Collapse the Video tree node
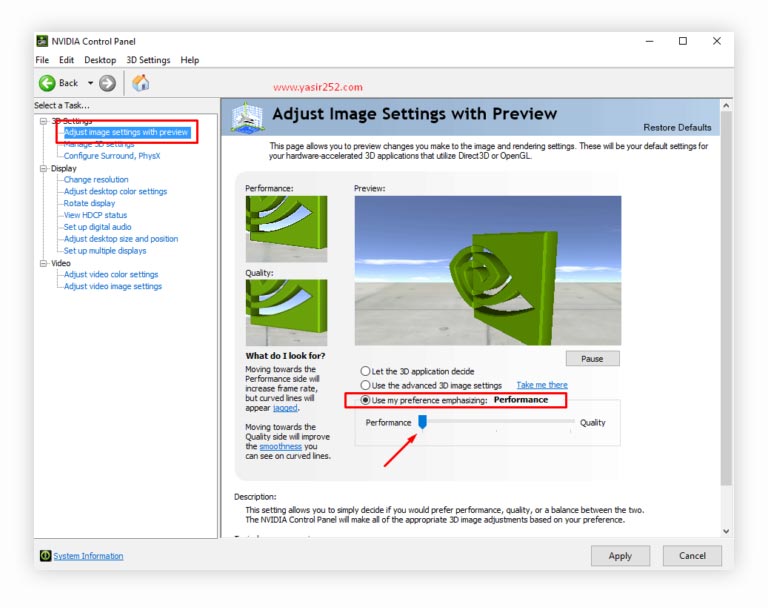 44,264
